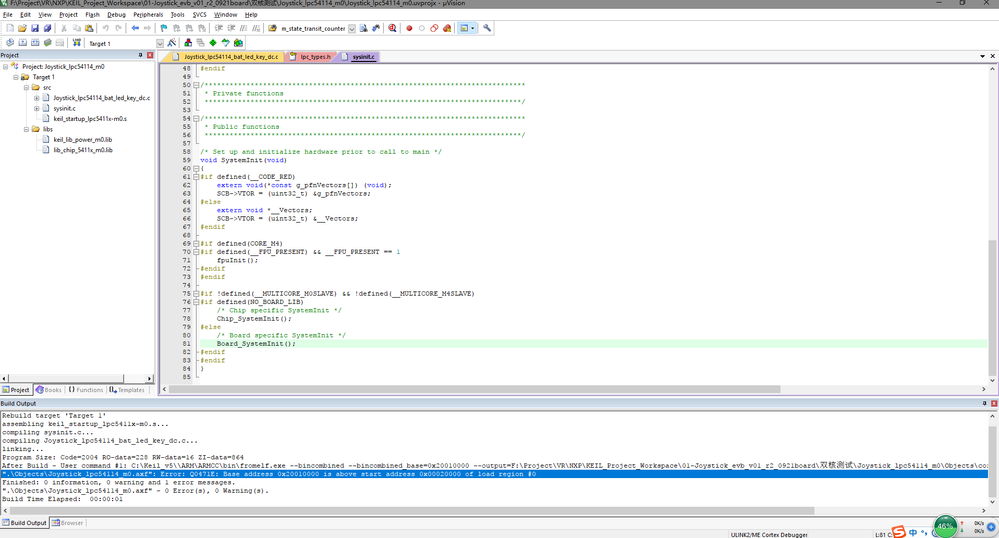Close the Build Output panel with its red X
999x538 pixels.
(x=994, y=404)
